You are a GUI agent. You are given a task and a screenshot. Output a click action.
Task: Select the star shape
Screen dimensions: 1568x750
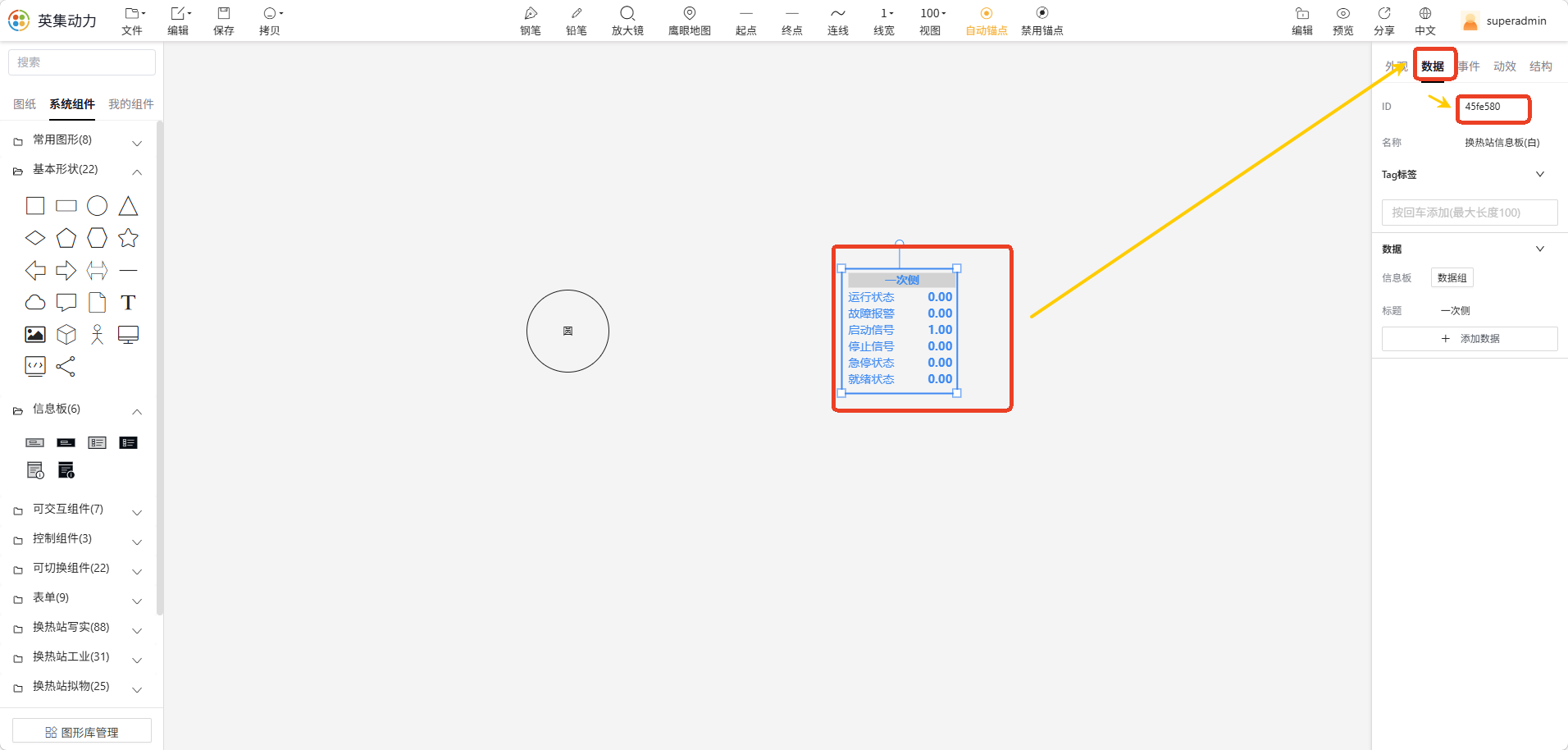click(129, 238)
